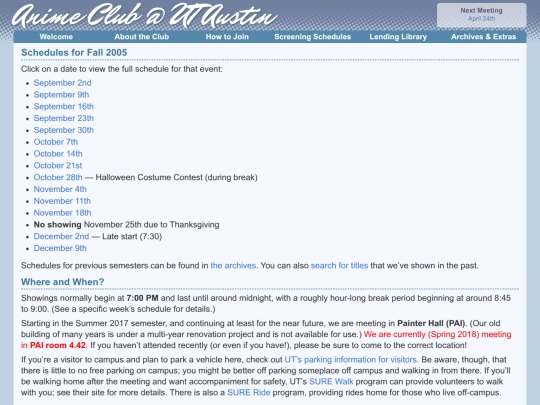View the November 18th schedule
The width and height of the screenshot is (540, 405).
coord(62,213)
